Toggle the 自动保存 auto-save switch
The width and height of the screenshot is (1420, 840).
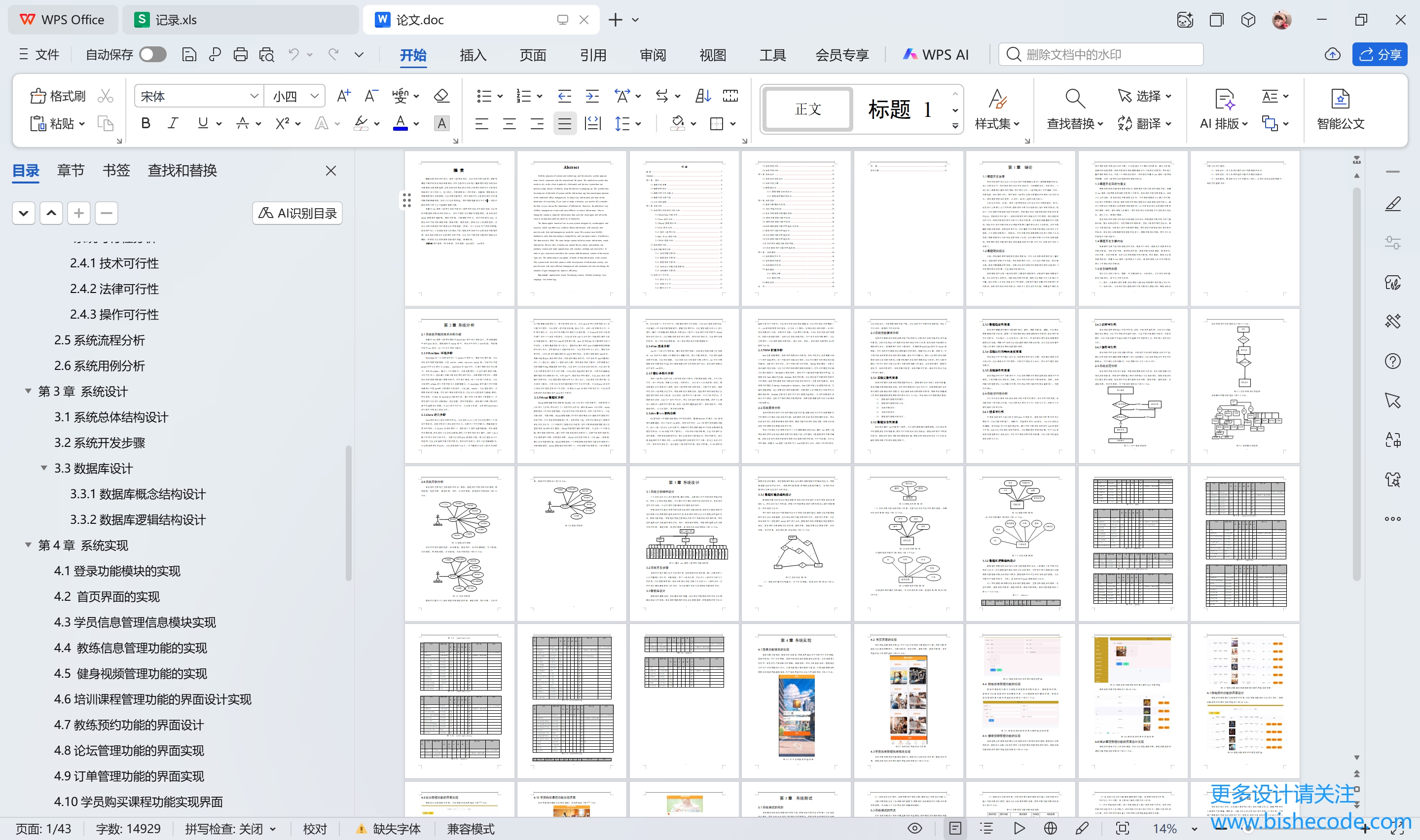[x=153, y=54]
